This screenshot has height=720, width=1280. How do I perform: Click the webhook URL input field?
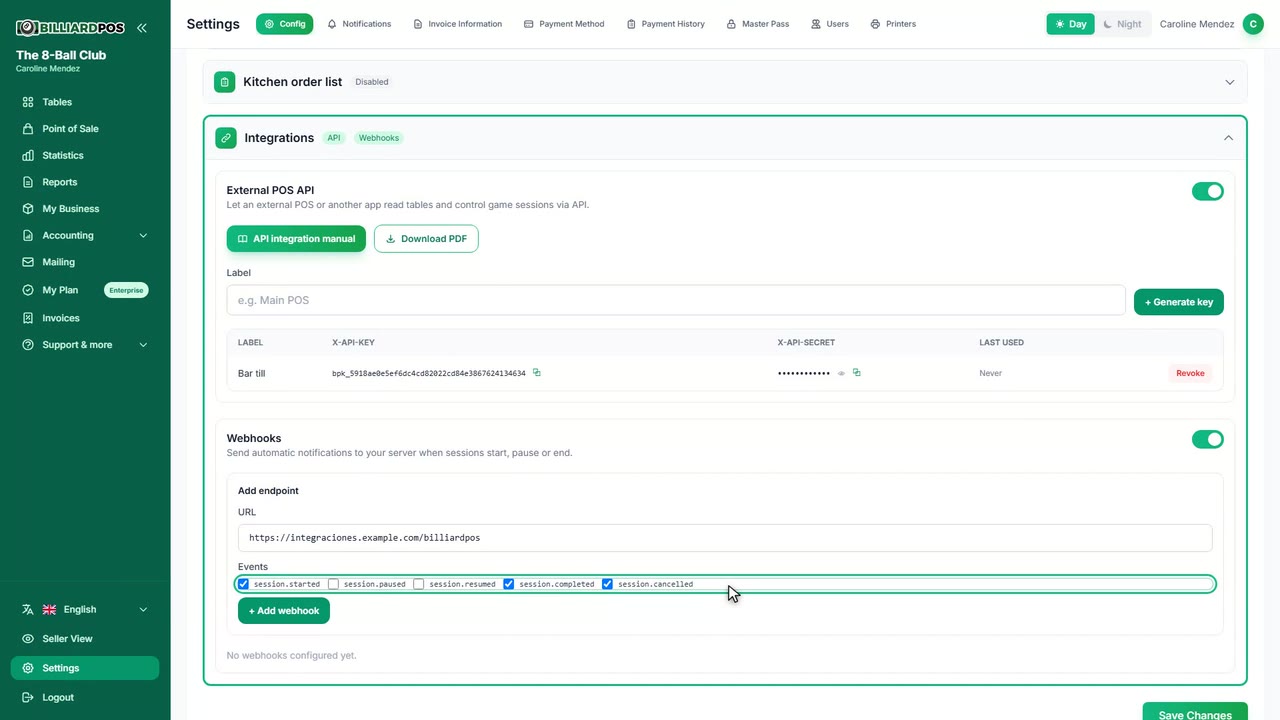725,538
